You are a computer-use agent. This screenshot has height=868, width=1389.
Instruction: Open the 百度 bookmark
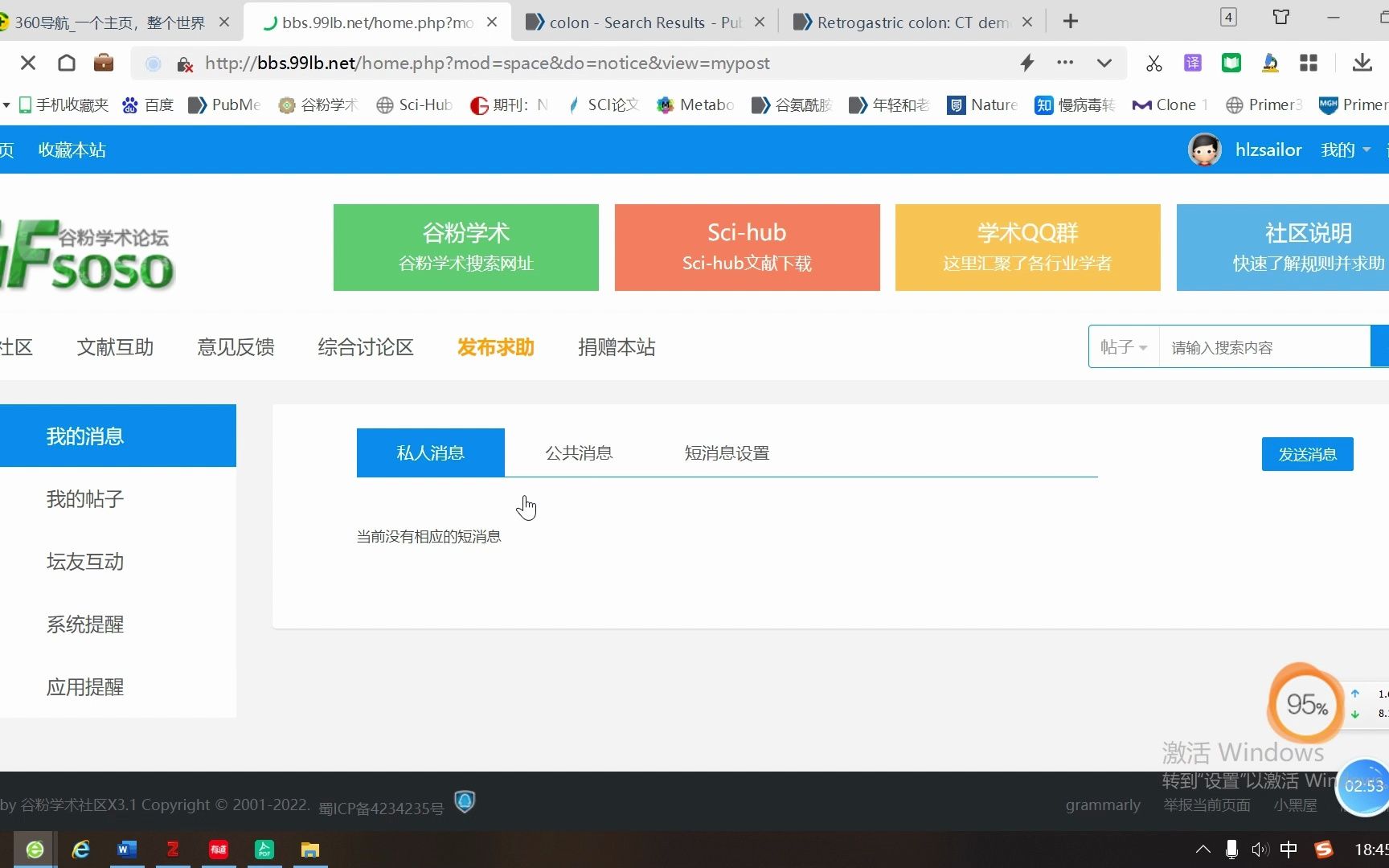tap(148, 104)
